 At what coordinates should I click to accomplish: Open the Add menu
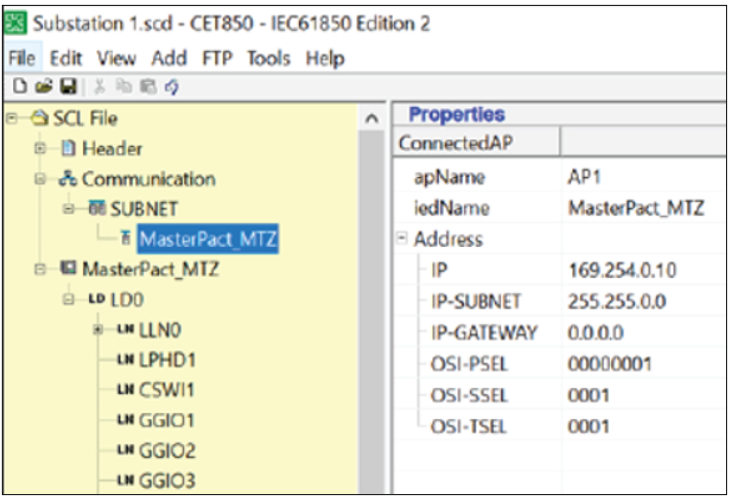click(x=169, y=58)
